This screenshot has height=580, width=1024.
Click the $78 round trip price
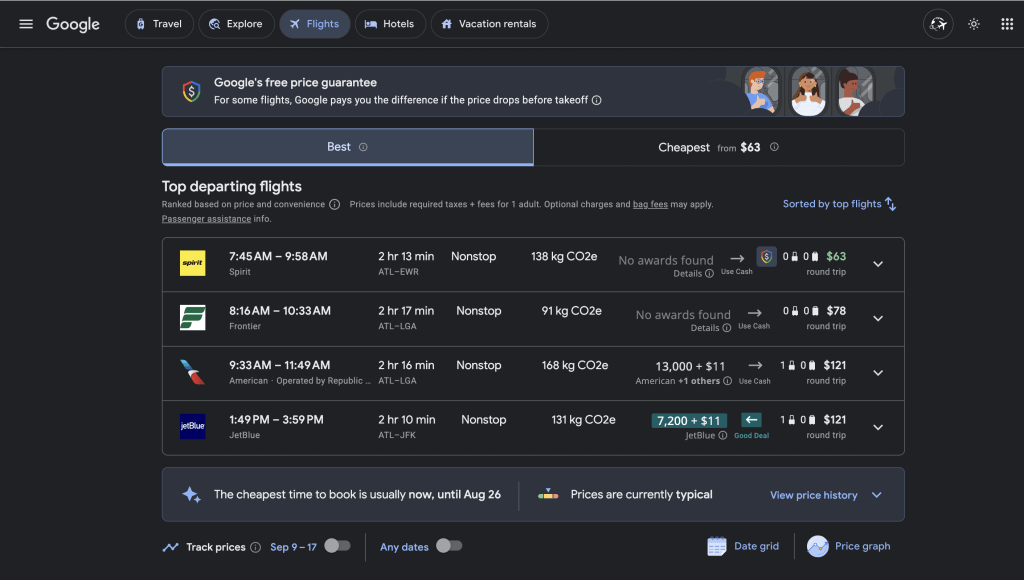coord(836,311)
